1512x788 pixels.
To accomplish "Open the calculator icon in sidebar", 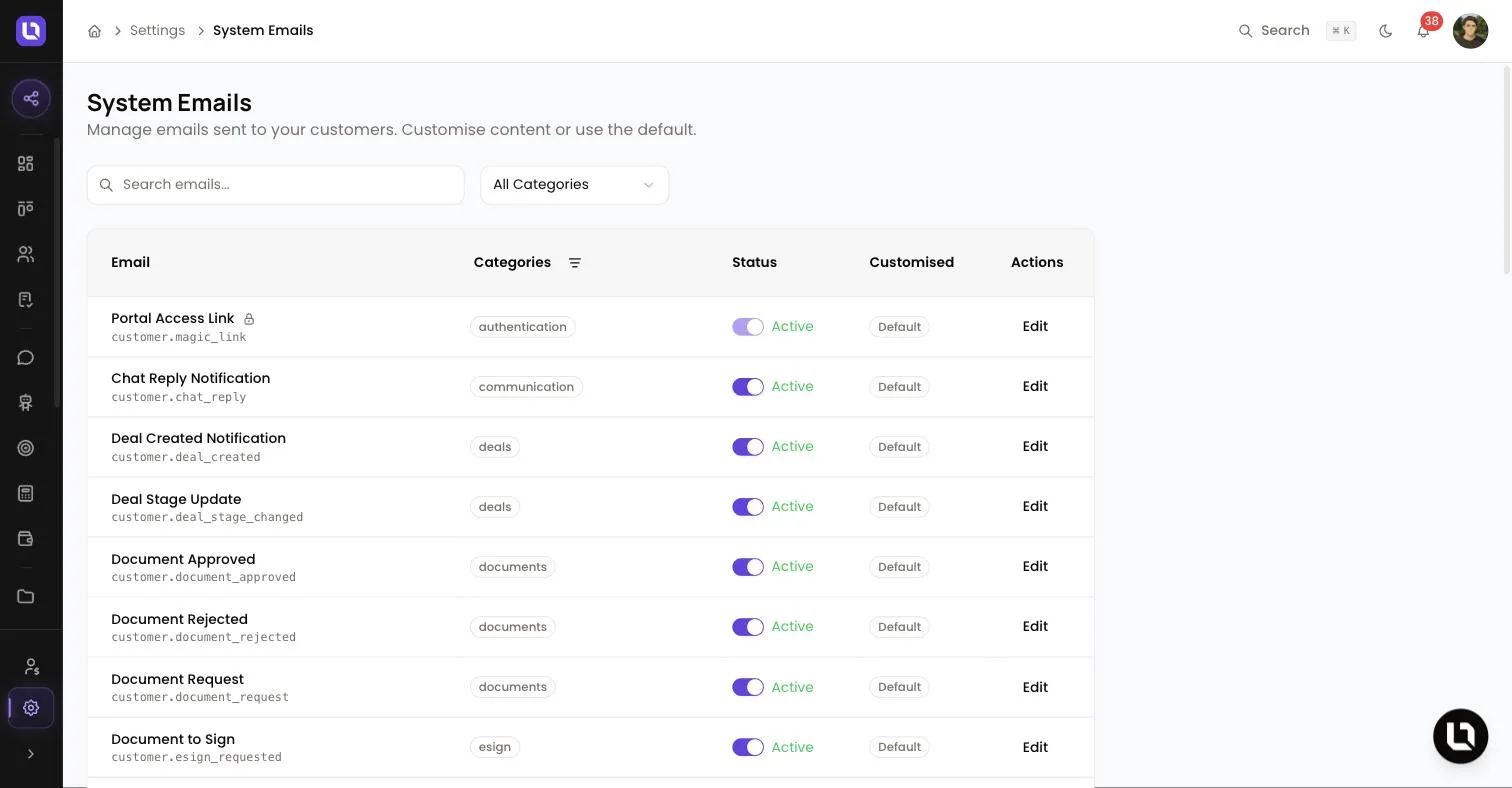I will 26,493.
